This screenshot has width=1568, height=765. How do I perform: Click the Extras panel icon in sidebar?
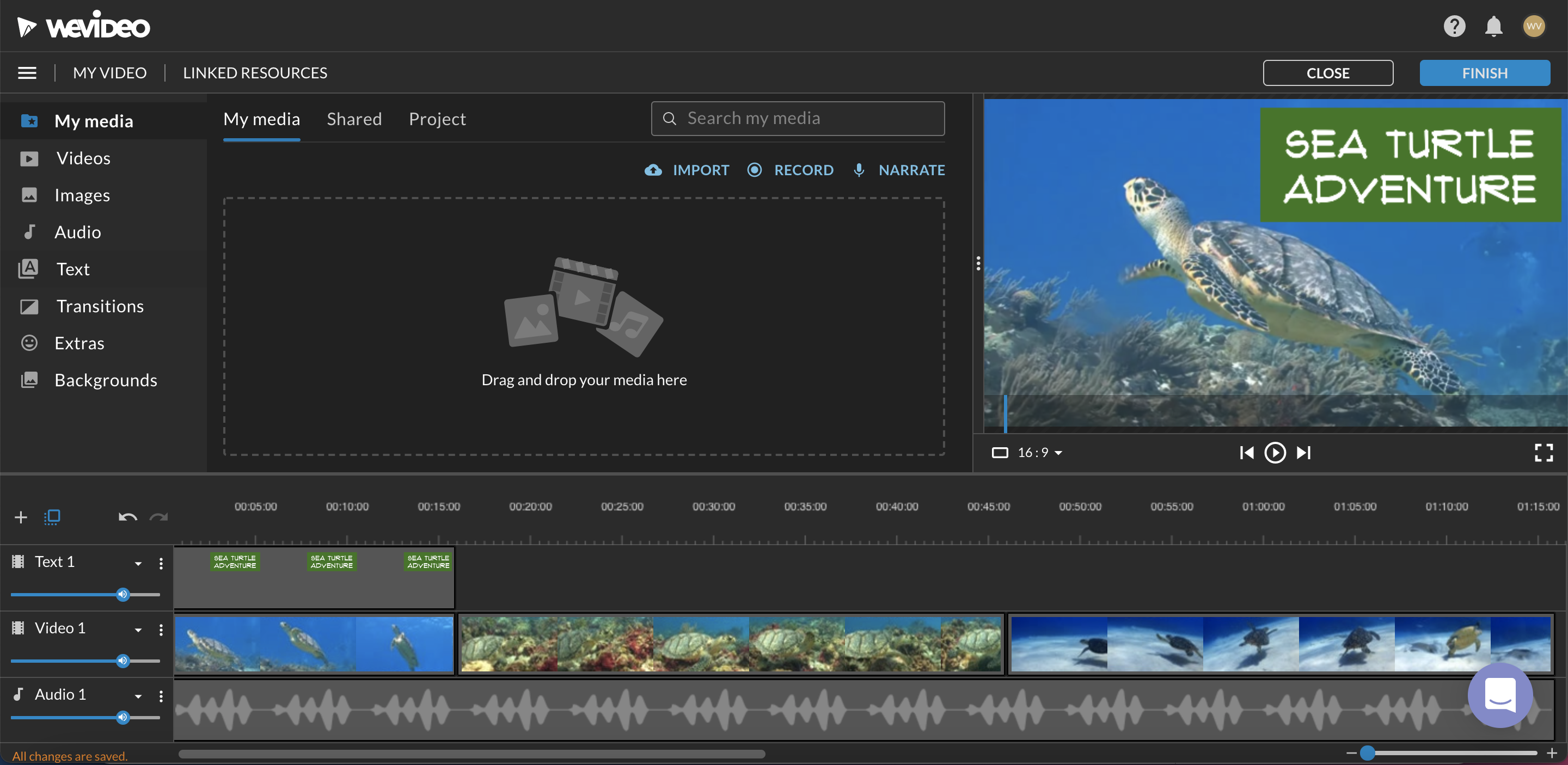(28, 342)
